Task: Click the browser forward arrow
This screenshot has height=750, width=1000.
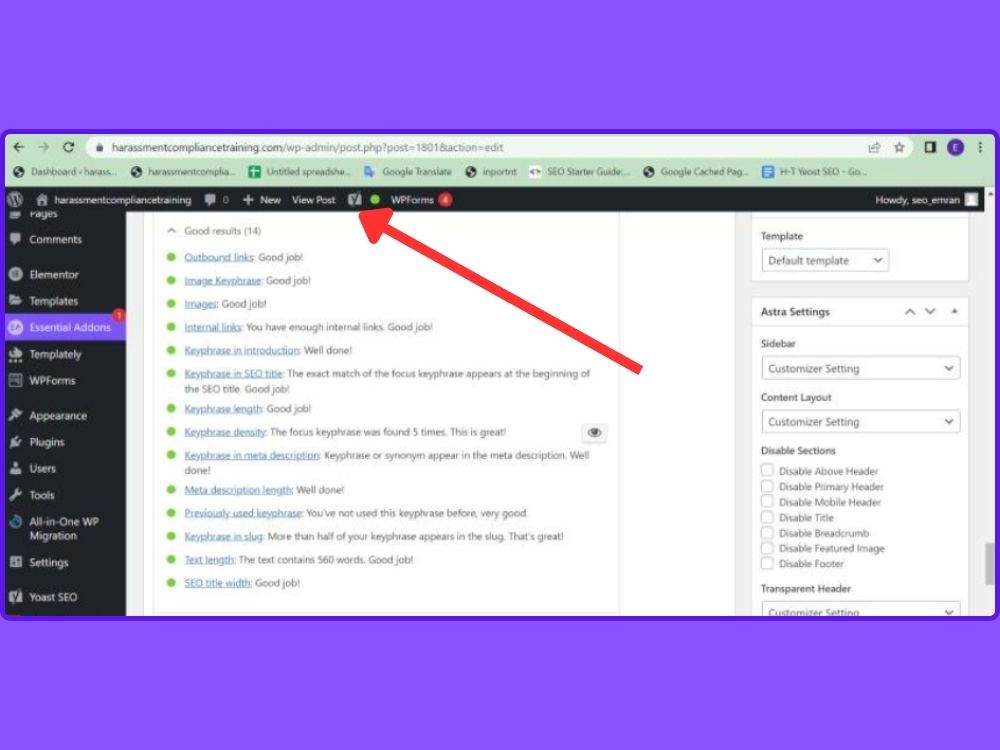Action: pos(43,147)
